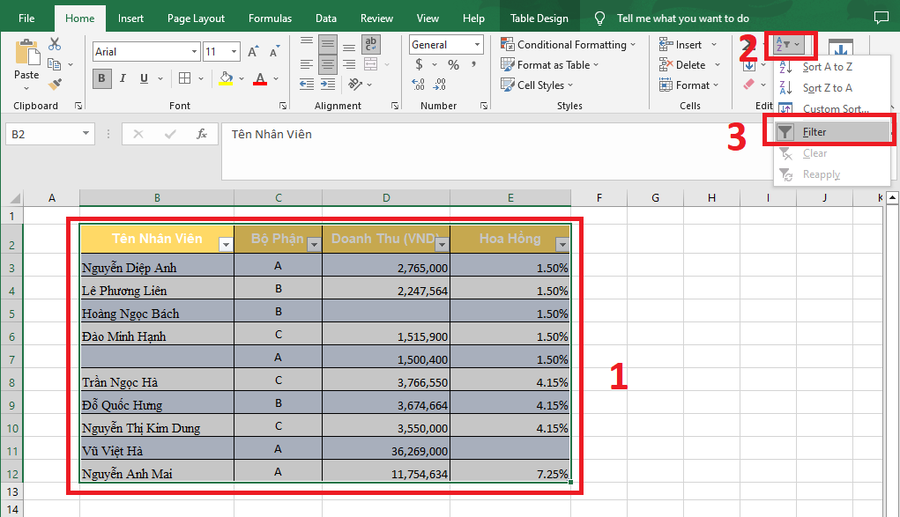Click the Fill Color paint bucket
Image resolution: width=900 pixels, height=517 pixels.
226,79
